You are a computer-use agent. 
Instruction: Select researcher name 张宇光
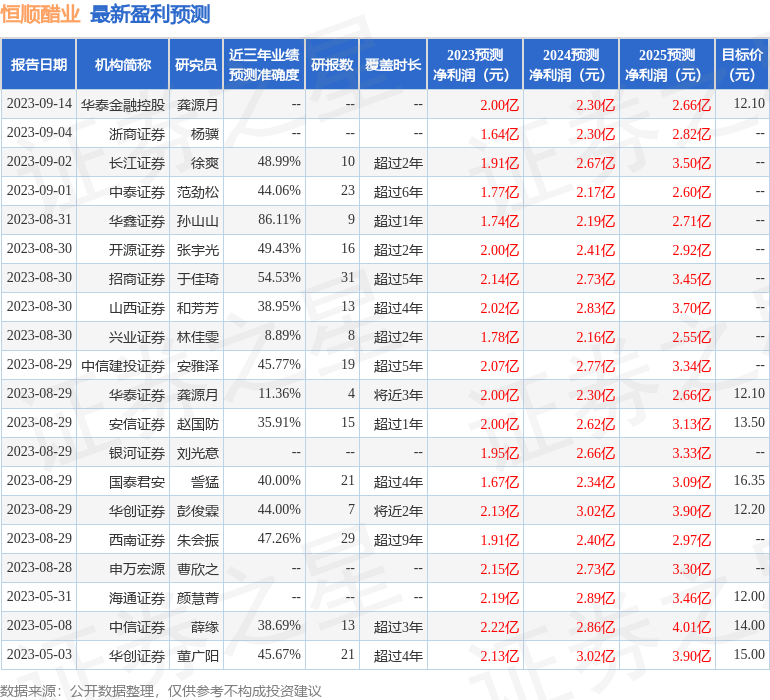tap(198, 250)
